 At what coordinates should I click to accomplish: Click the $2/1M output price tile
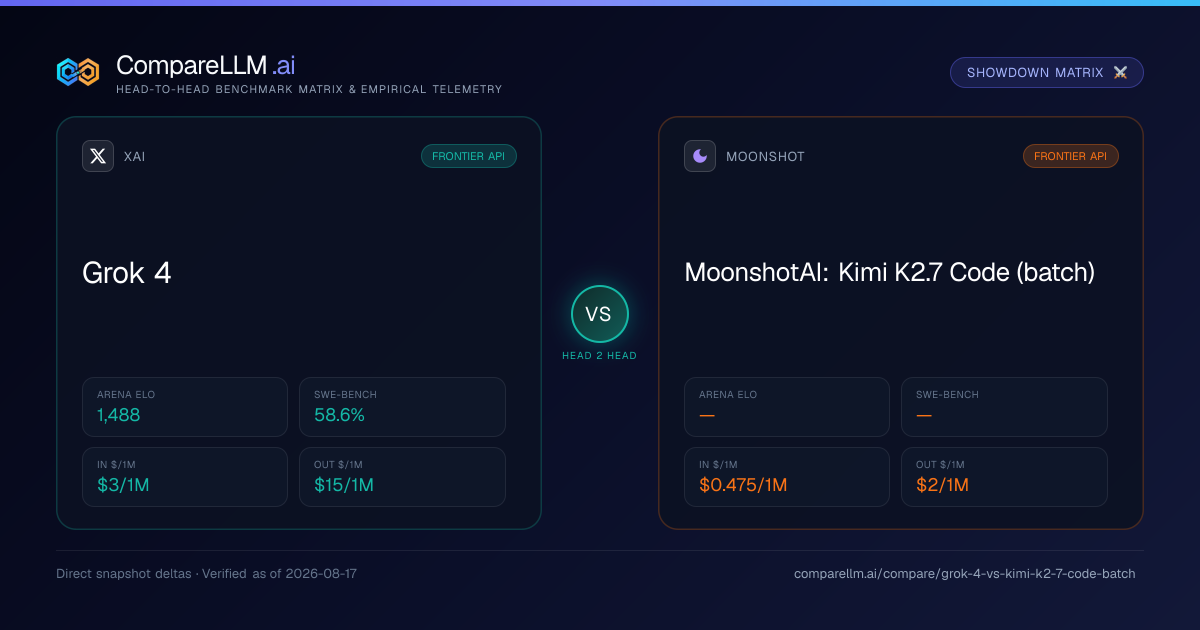[x=1004, y=477]
